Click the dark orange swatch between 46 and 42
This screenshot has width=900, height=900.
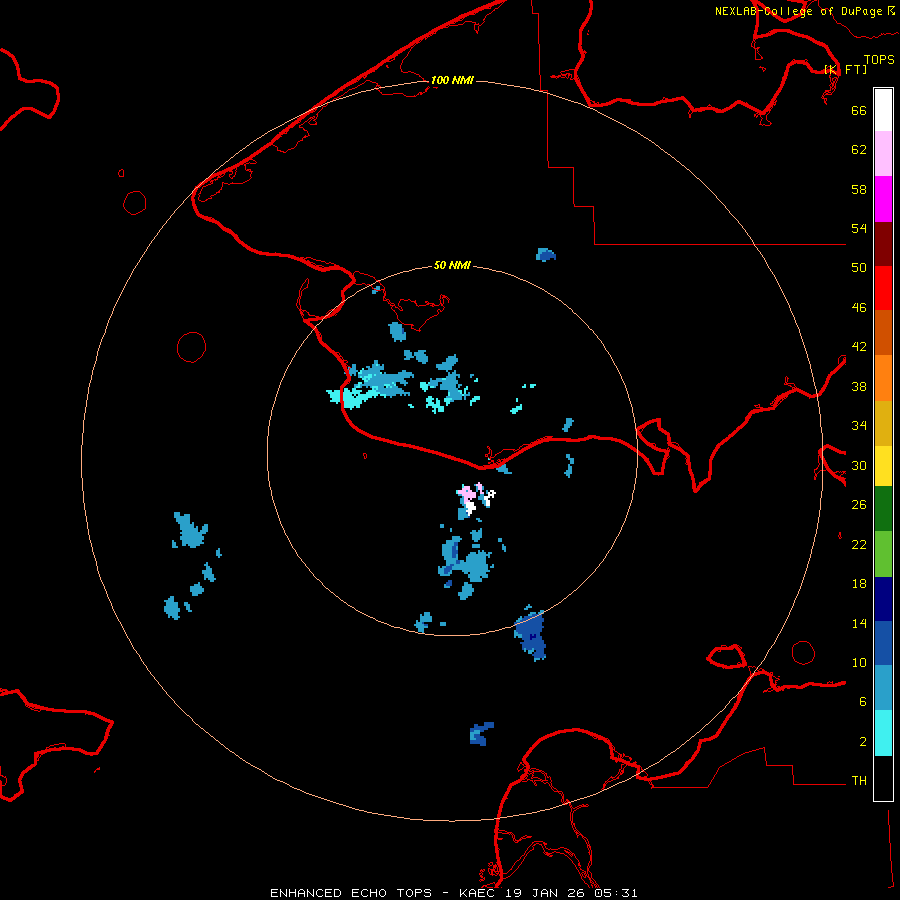tap(883, 332)
